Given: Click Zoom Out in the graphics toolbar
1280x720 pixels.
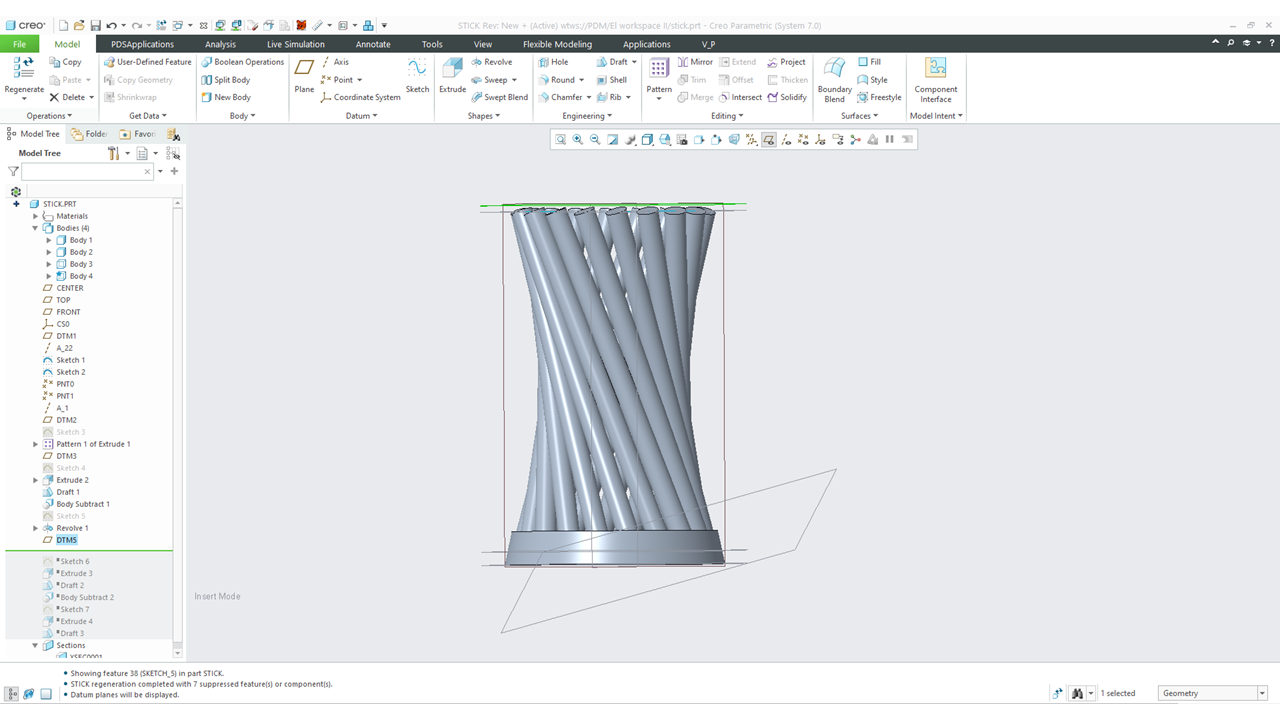Looking at the screenshot, I should coord(595,140).
